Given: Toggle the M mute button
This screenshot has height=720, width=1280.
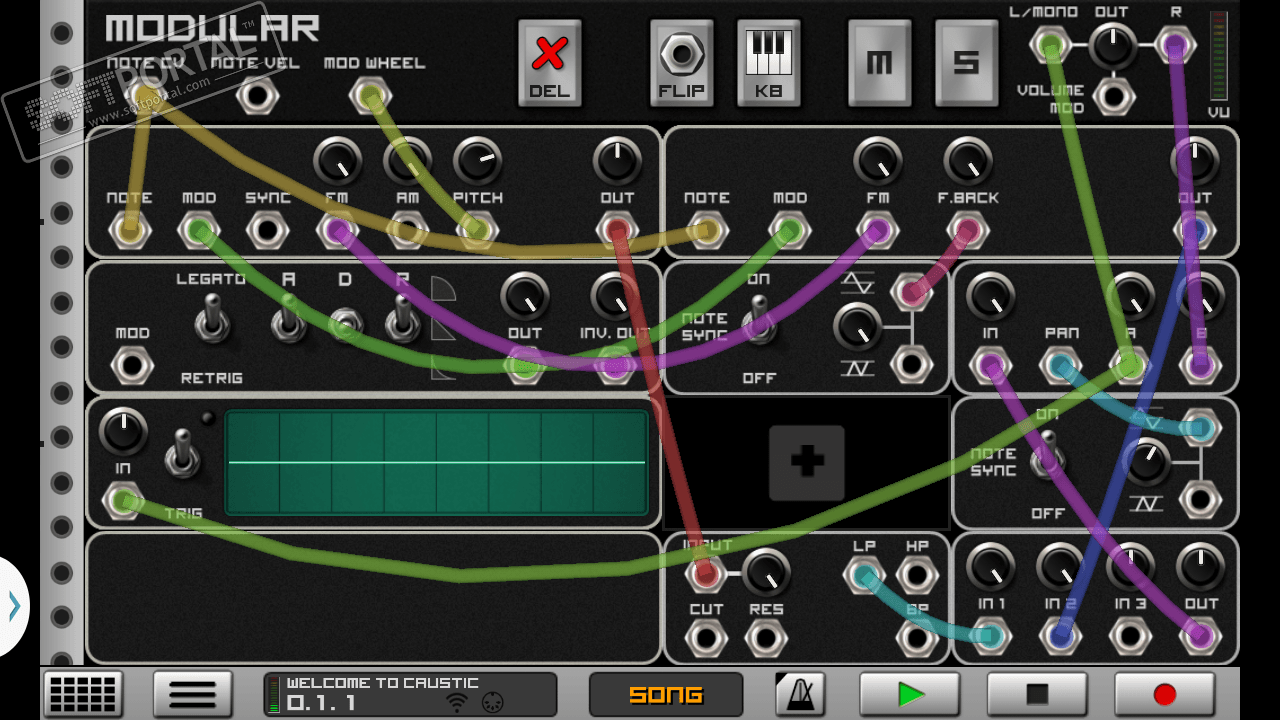Looking at the screenshot, I should pyautogui.click(x=879, y=62).
